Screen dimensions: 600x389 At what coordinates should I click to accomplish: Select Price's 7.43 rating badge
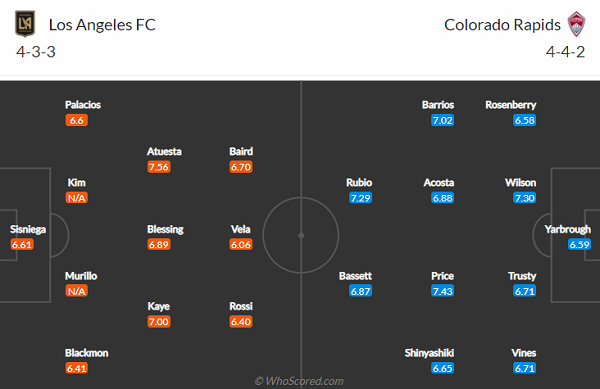442,291
